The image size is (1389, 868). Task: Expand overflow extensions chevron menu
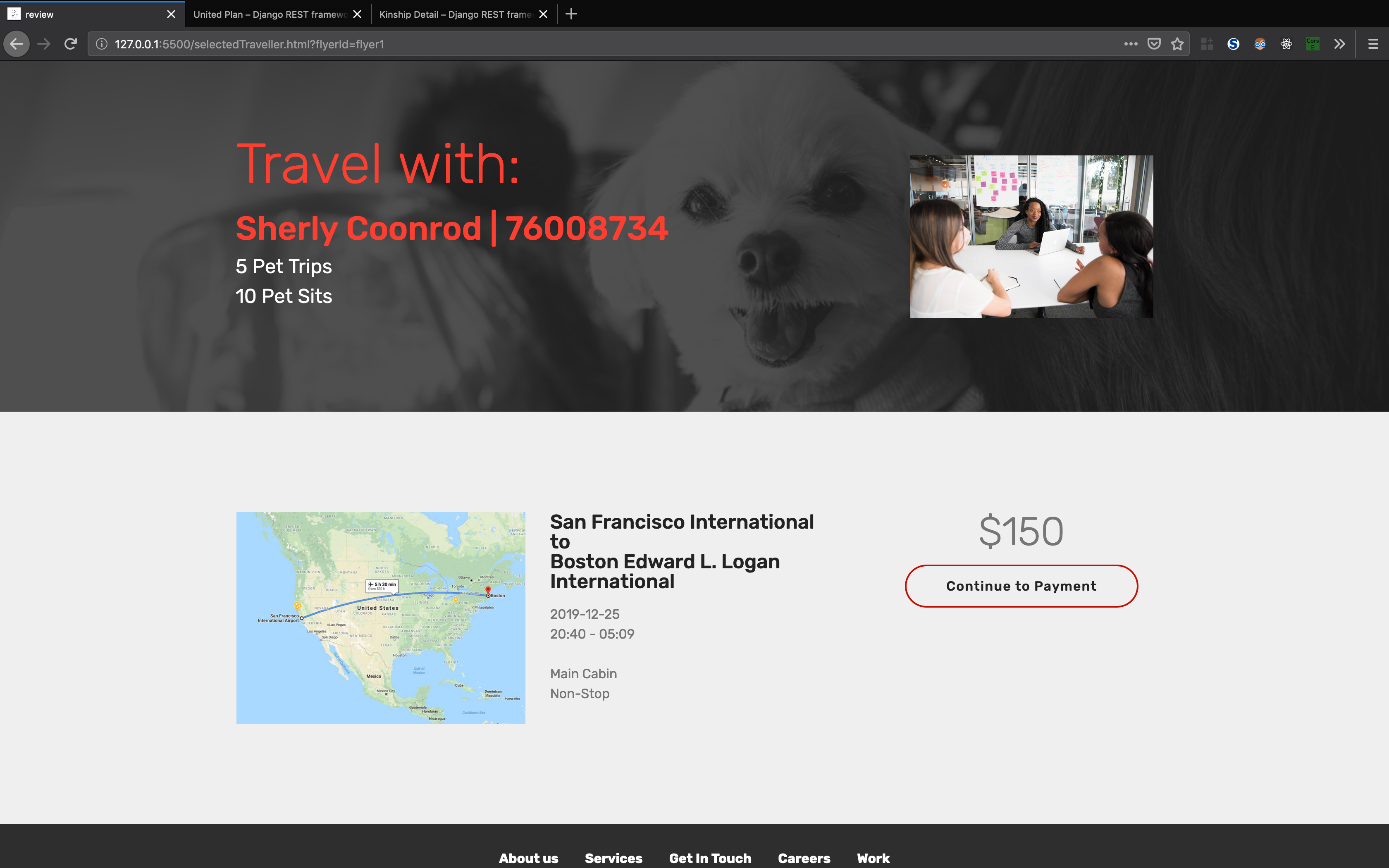1339,44
